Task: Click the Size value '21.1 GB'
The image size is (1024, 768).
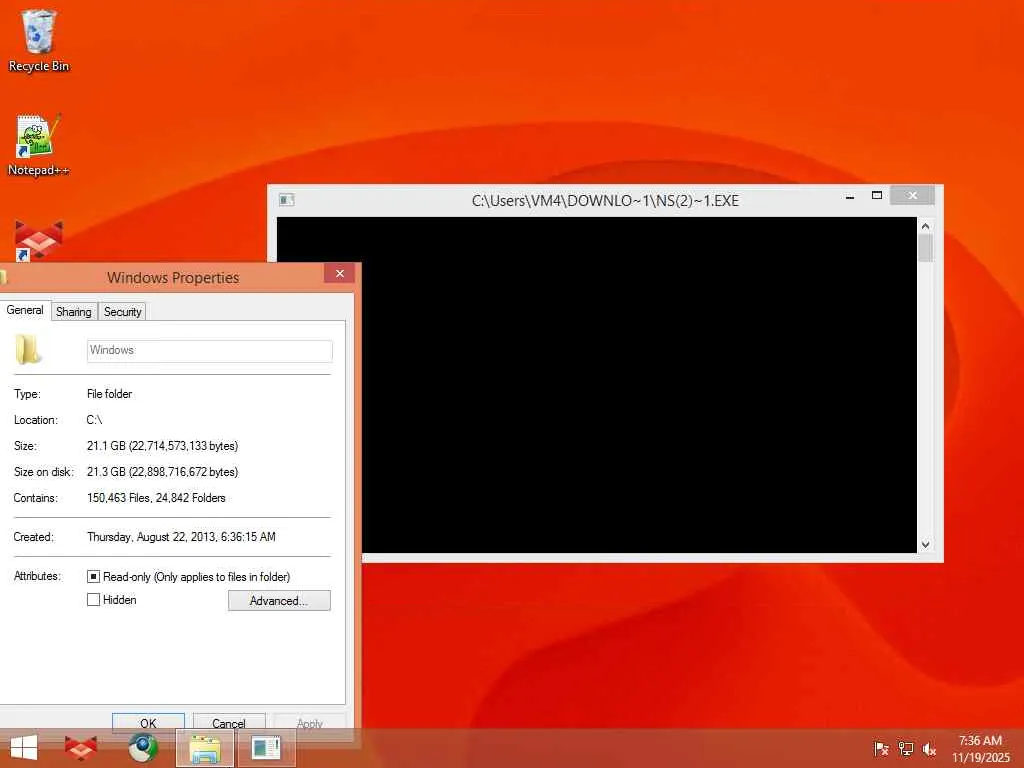Action: coord(163,446)
